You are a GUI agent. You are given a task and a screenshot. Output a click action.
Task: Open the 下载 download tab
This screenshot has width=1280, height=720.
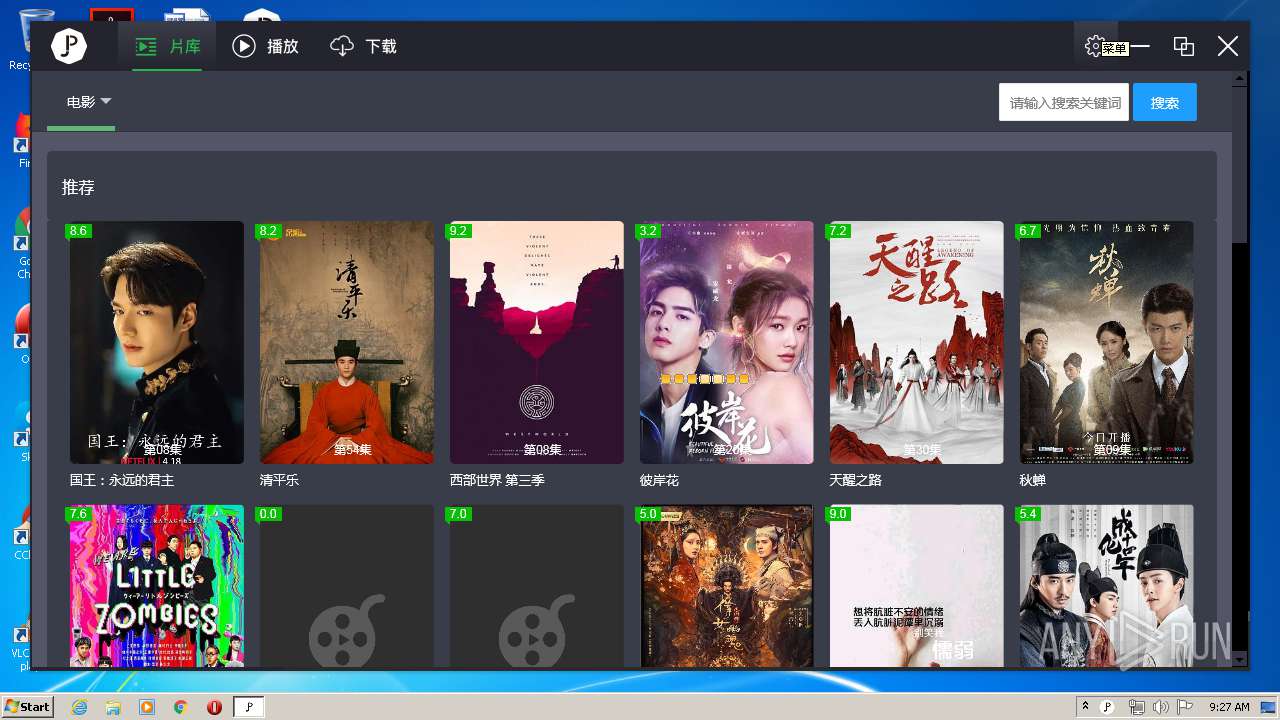pyautogui.click(x=363, y=46)
